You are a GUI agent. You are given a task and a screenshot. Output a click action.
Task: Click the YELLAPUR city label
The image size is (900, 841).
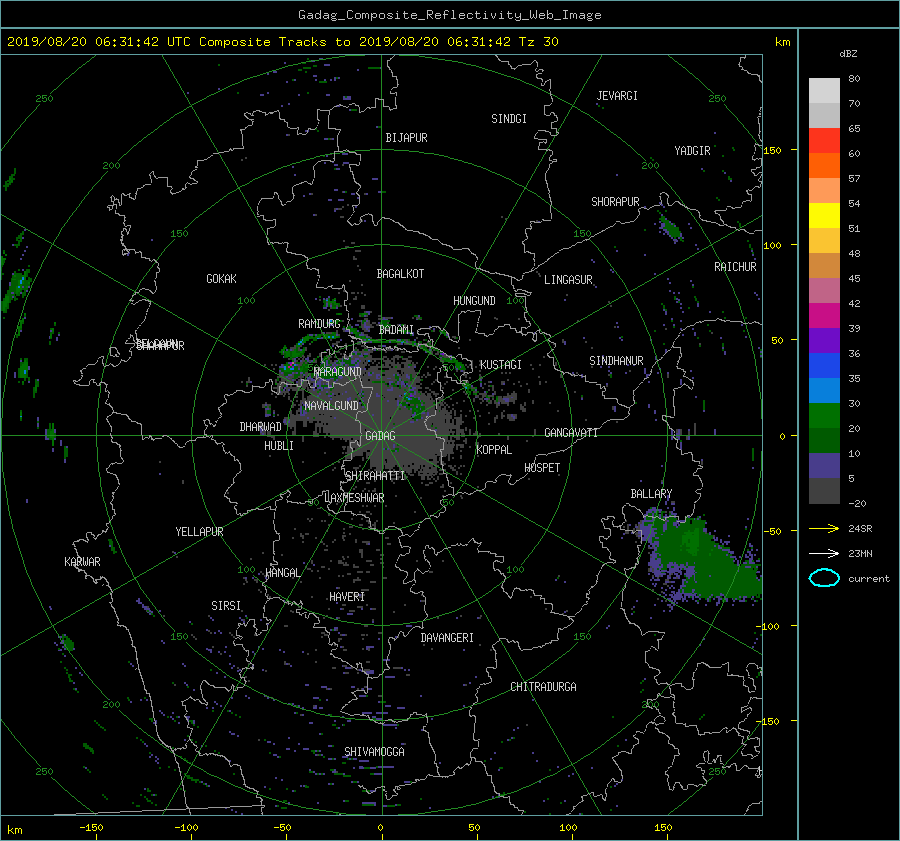[199, 532]
